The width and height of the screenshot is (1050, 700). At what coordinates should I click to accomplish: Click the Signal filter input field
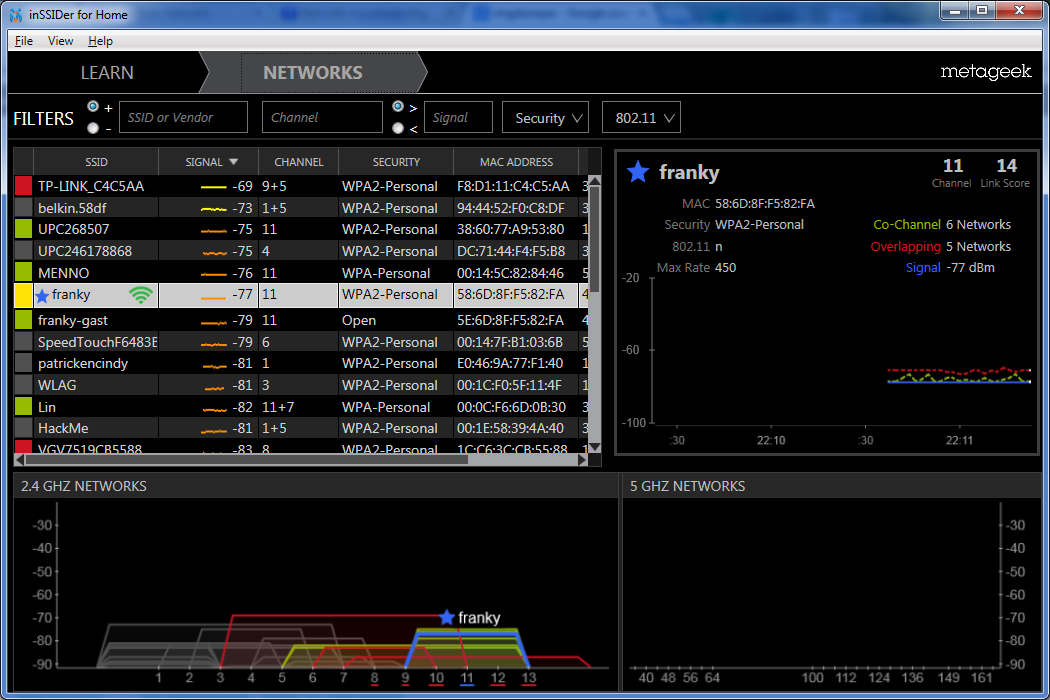click(458, 118)
